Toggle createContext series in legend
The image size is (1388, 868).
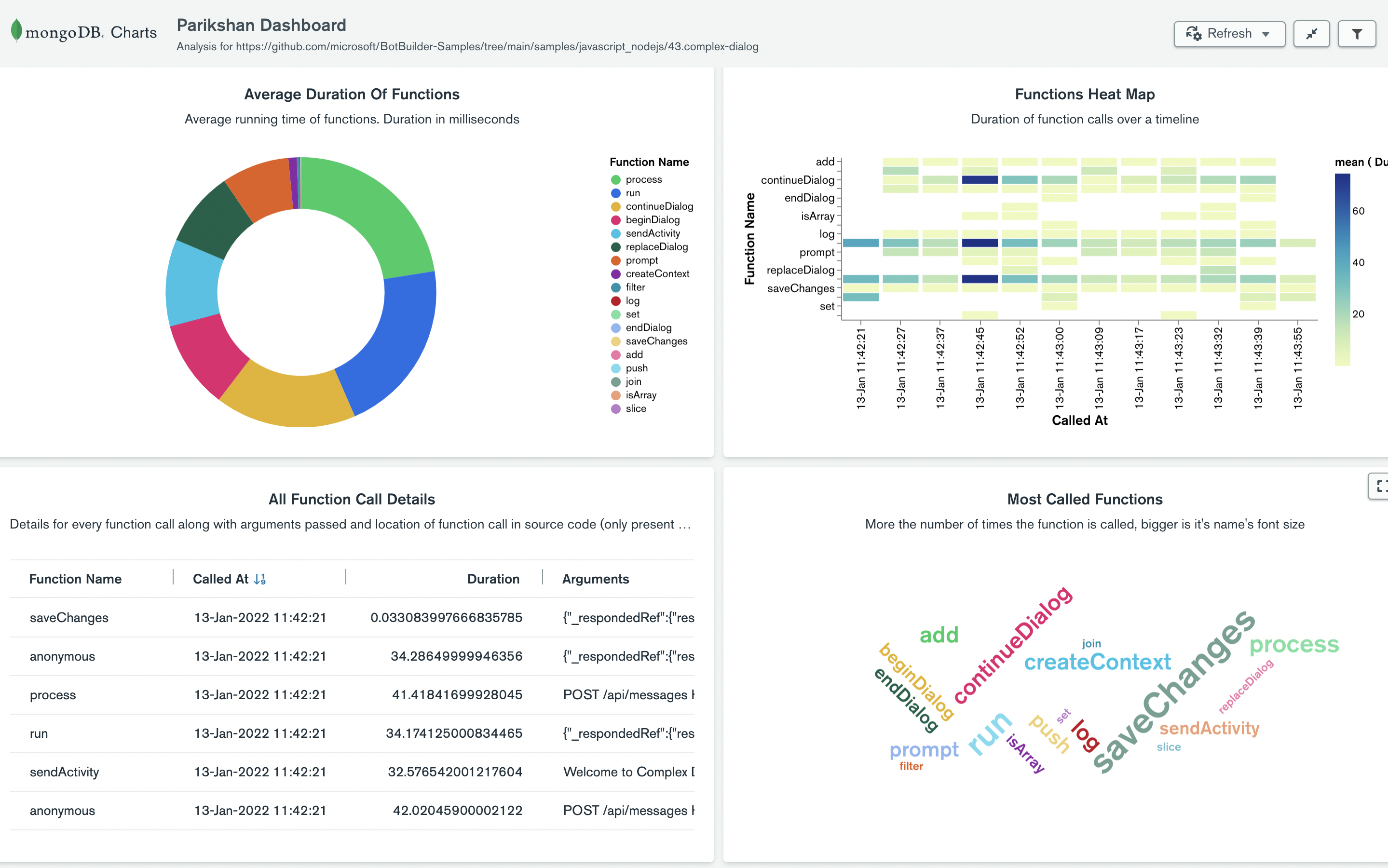[657, 274]
